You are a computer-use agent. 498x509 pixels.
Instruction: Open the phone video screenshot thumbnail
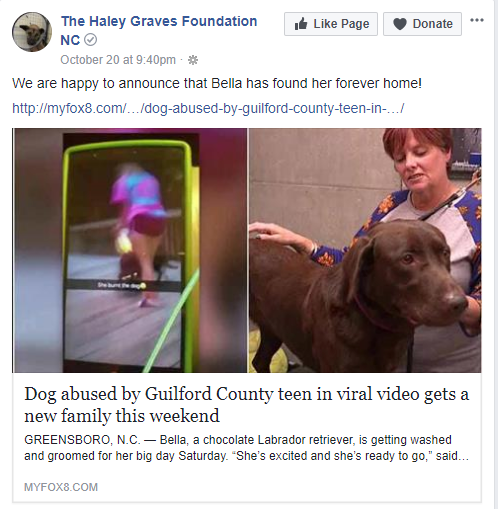[x=130, y=250]
